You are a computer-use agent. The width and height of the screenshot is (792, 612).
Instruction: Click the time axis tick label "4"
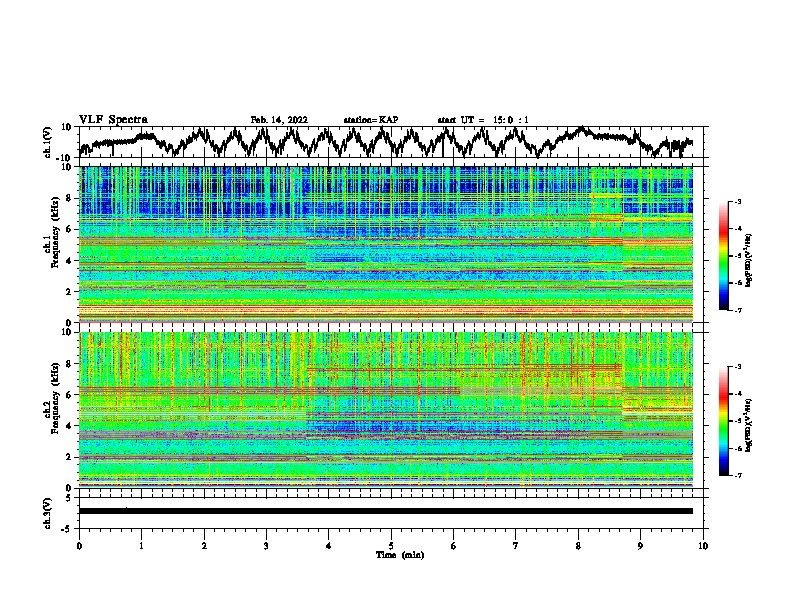coord(329,546)
